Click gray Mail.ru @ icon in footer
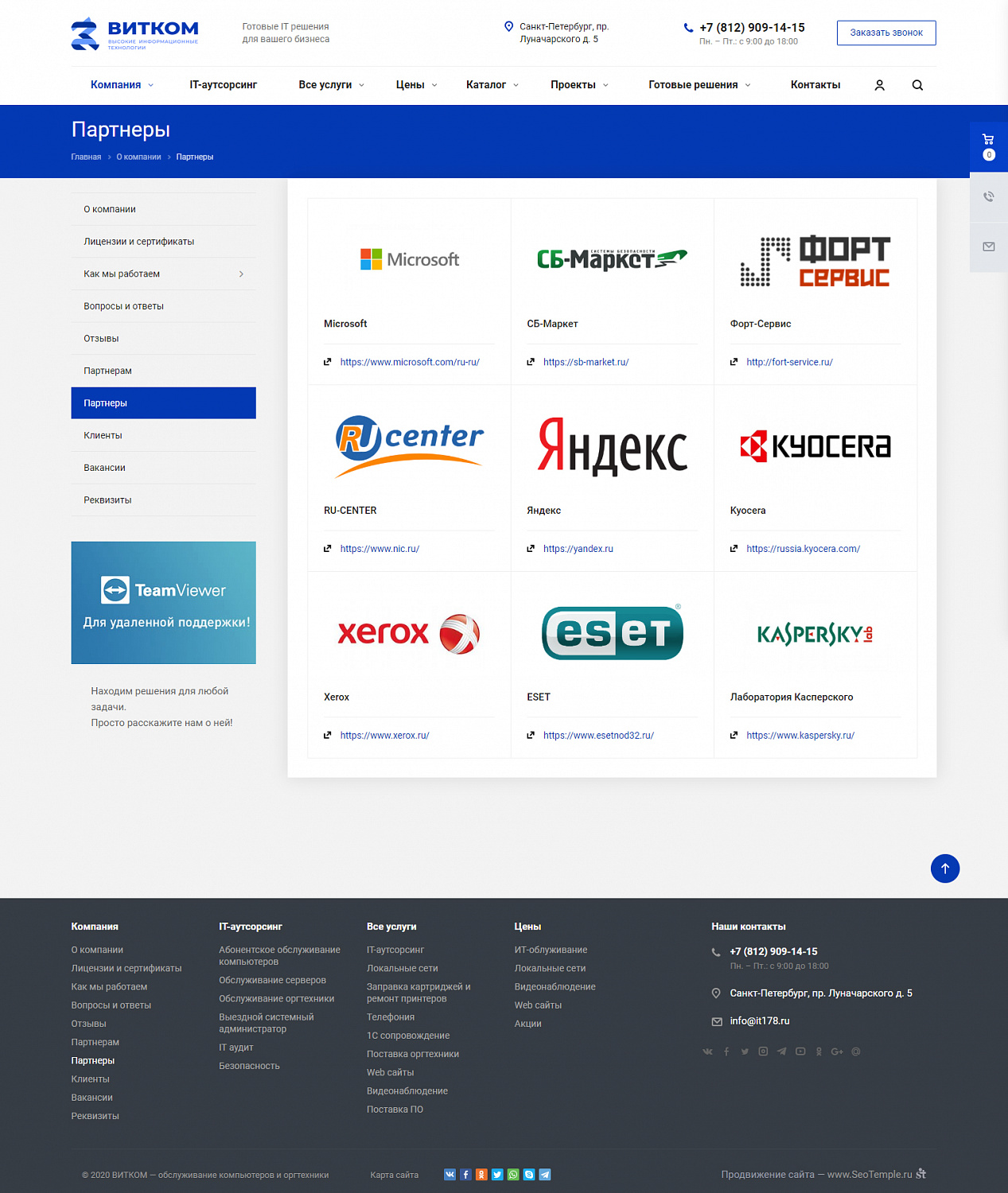 [856, 1051]
